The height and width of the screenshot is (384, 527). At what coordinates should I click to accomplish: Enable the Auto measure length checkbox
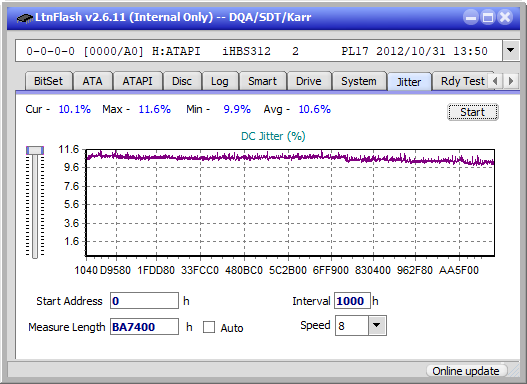(209, 327)
